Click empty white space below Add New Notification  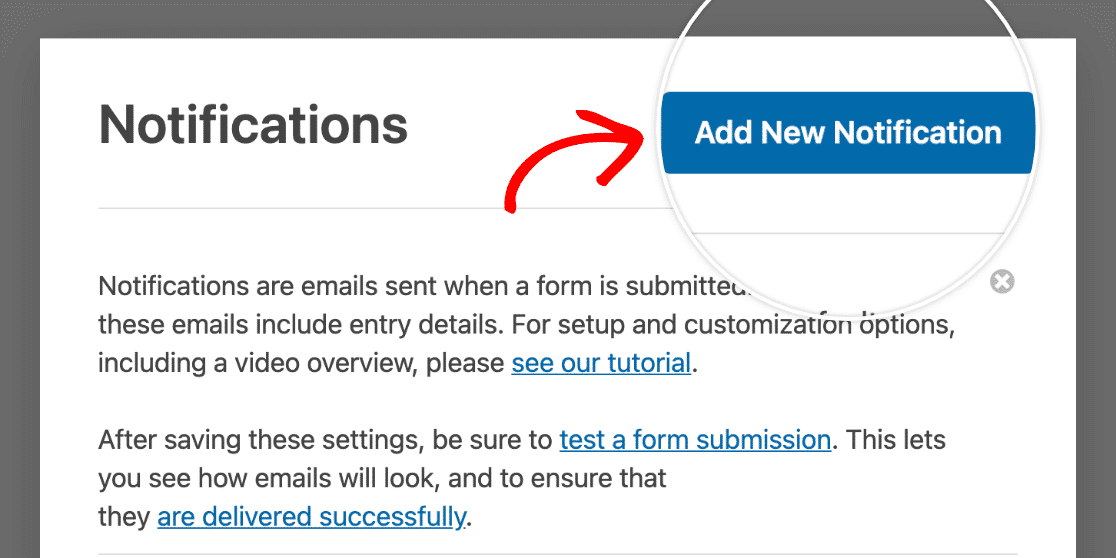(847, 203)
